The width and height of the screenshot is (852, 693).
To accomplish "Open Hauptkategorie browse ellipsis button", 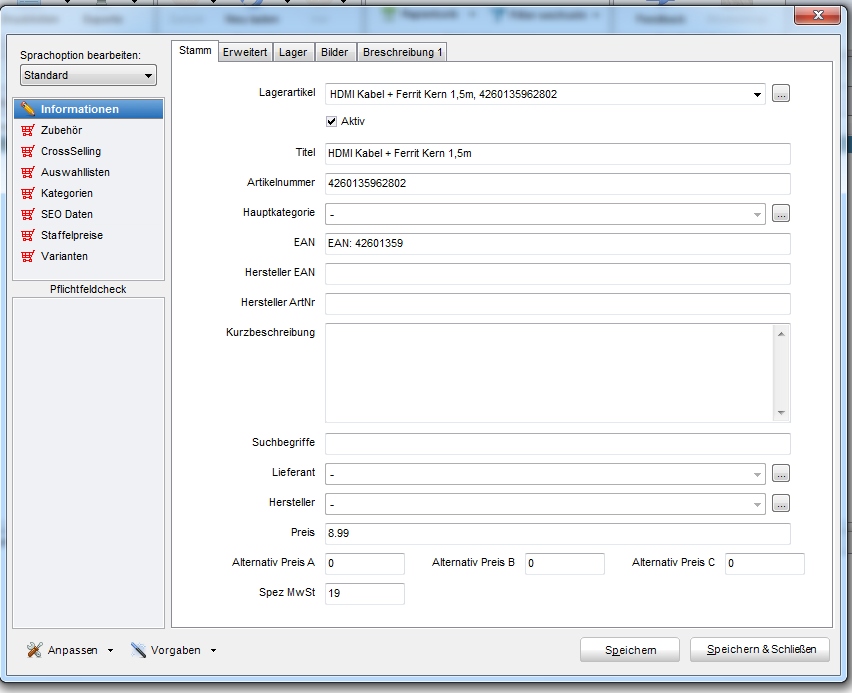I will coord(781,214).
